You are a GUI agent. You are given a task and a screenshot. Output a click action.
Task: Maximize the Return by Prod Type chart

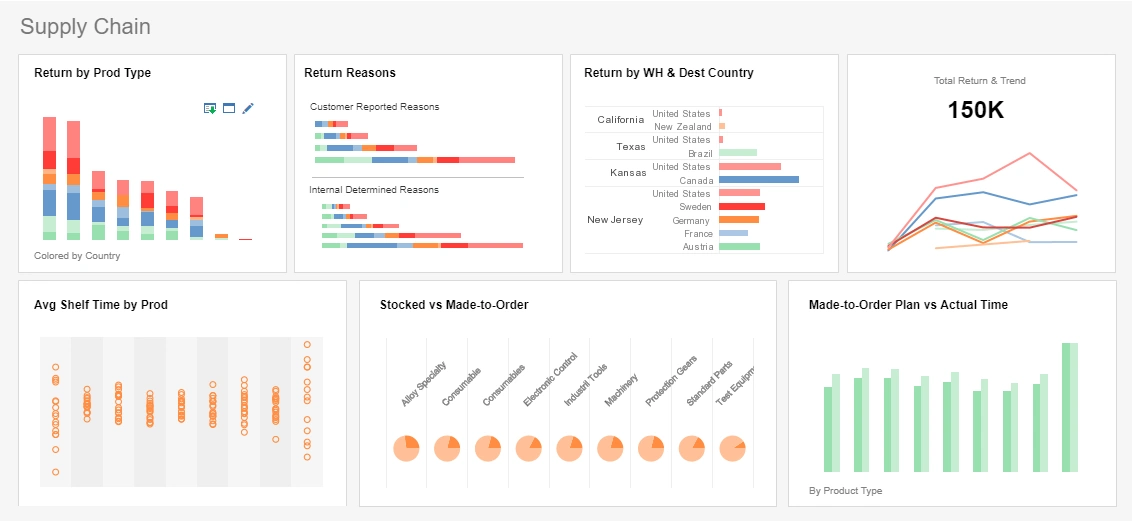point(229,108)
